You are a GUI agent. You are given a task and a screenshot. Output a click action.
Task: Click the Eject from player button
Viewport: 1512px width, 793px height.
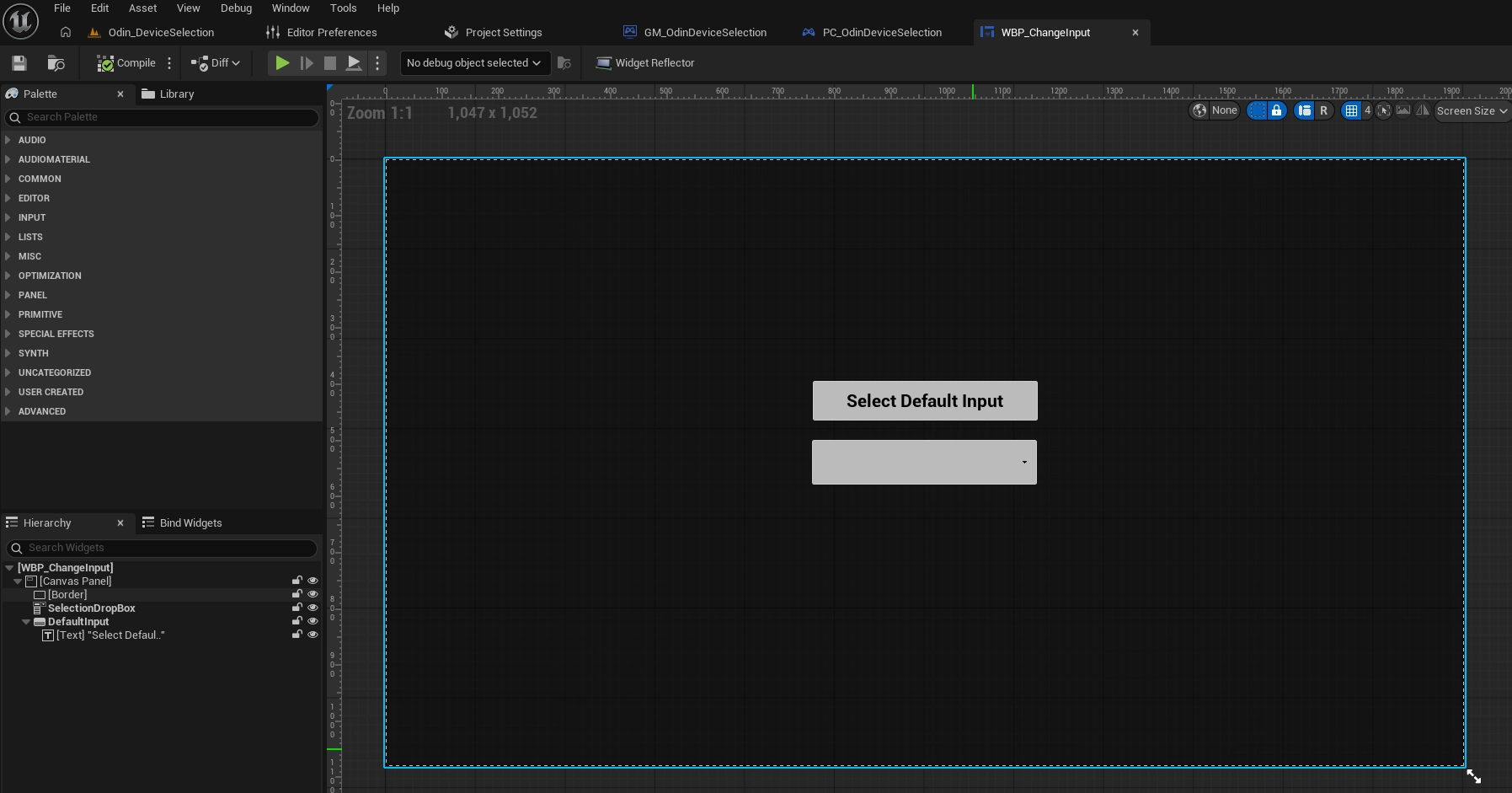tap(355, 63)
